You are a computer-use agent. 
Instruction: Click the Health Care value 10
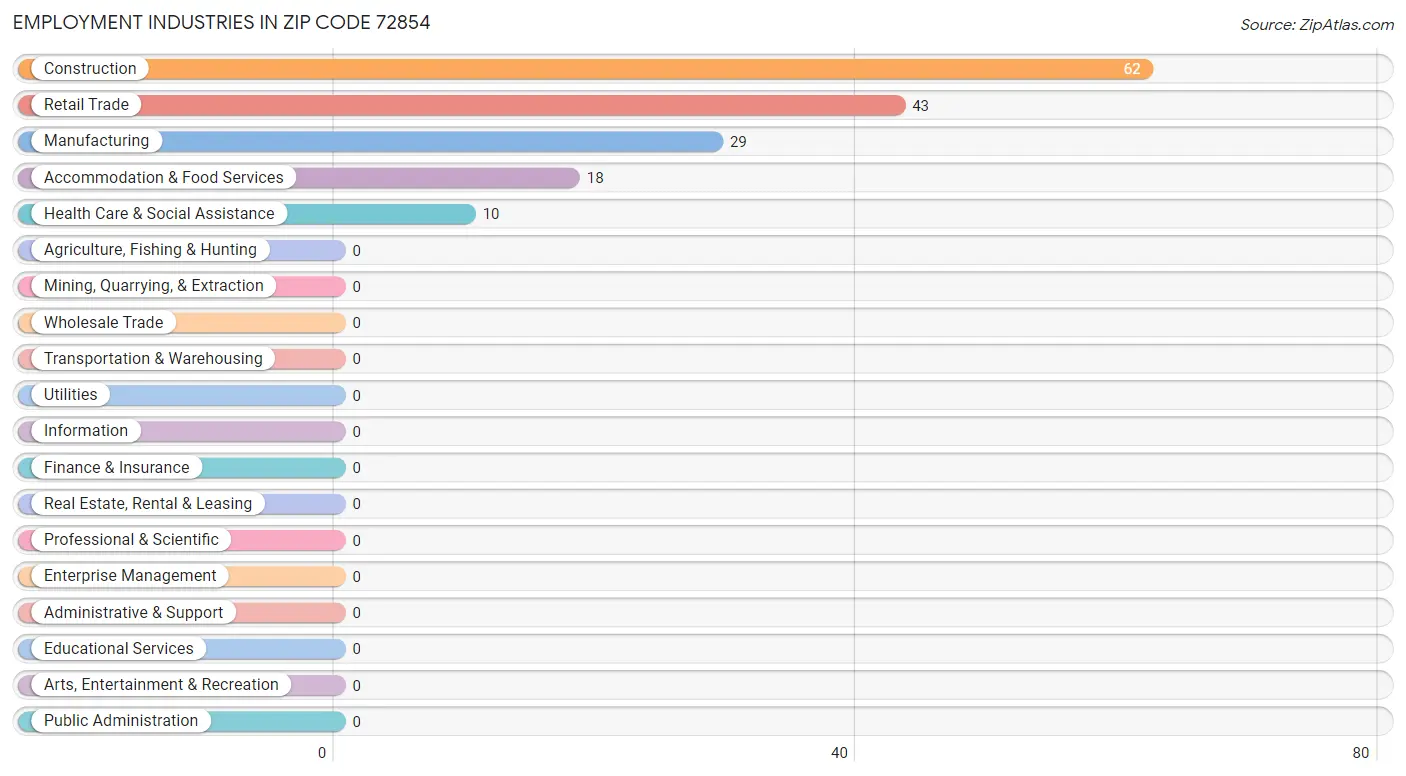click(491, 214)
